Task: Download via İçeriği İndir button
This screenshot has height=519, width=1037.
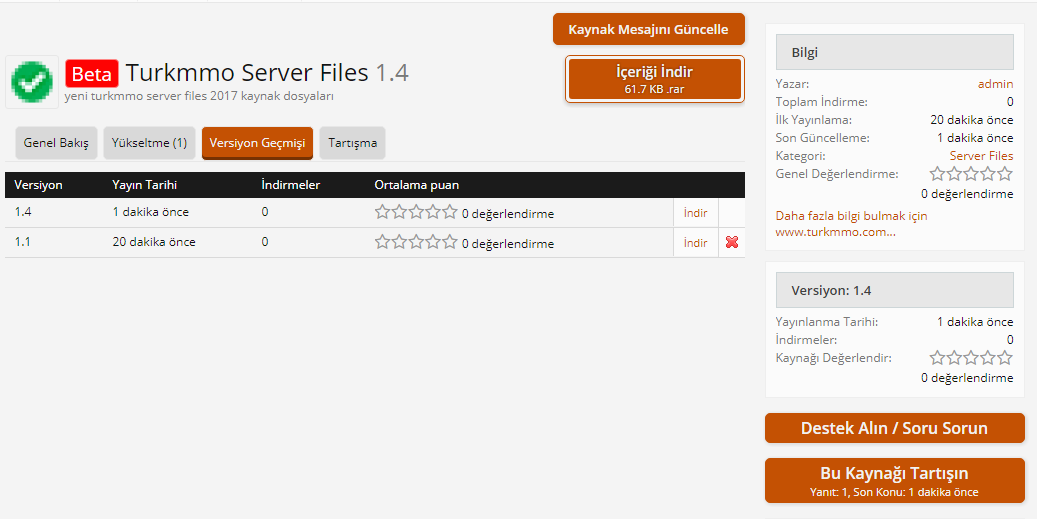Action: coord(655,79)
